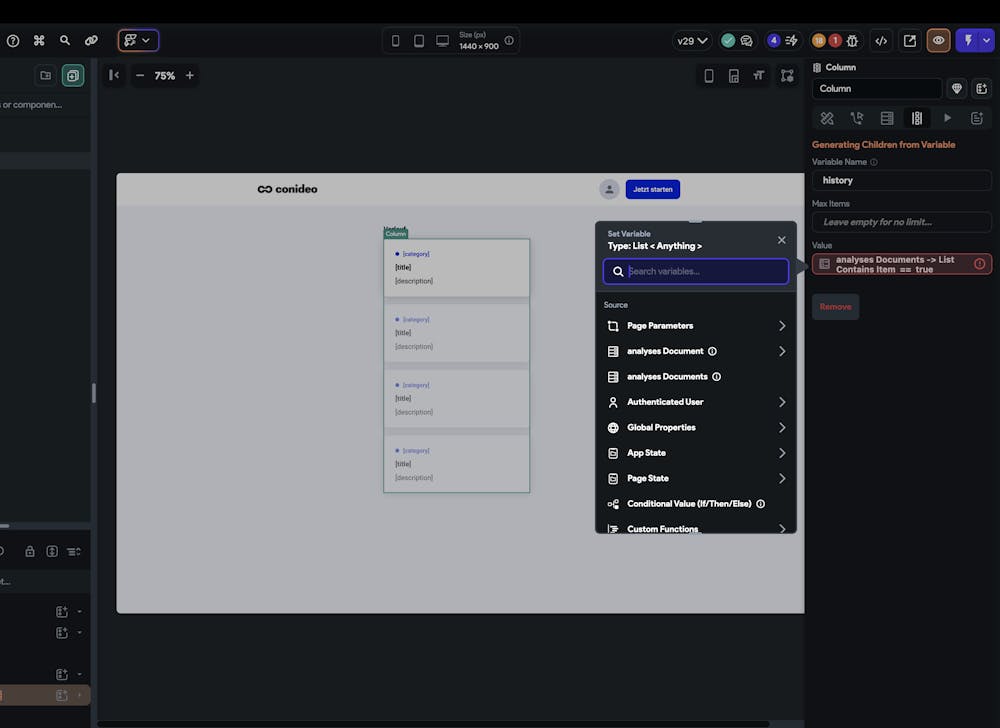Open the help question mark icon

tap(13, 41)
